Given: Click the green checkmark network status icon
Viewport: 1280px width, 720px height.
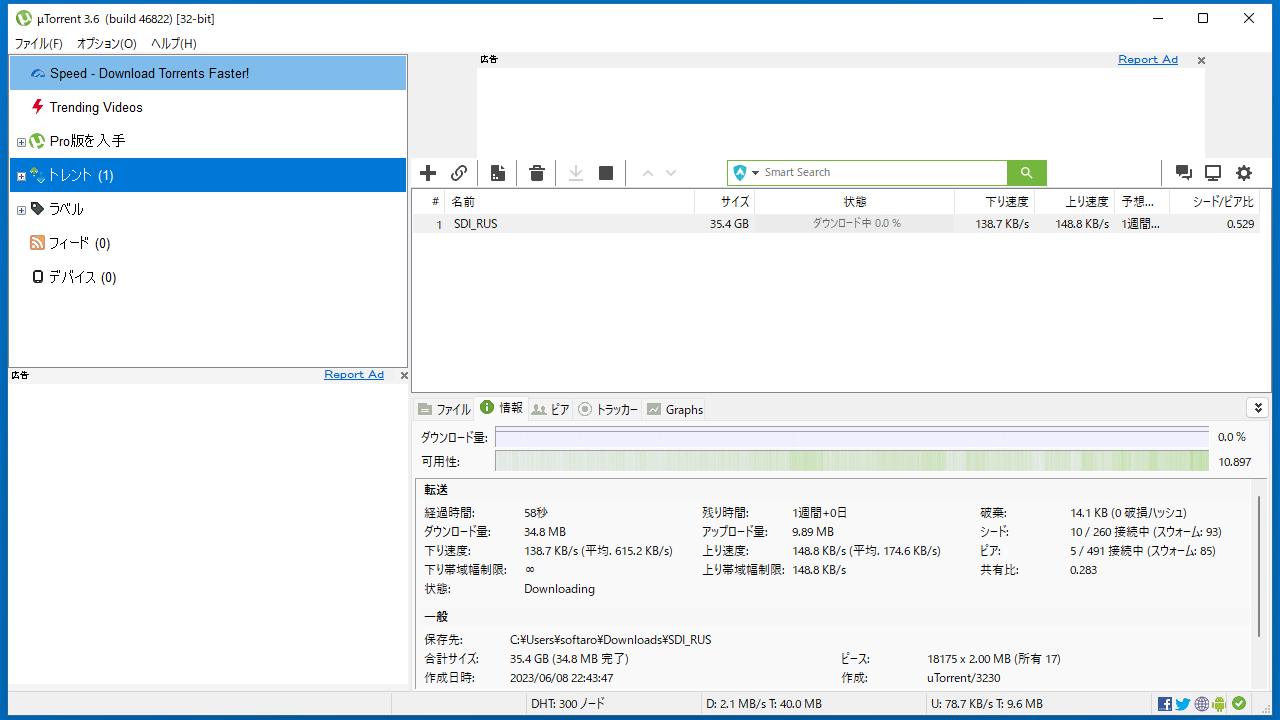Looking at the screenshot, I should [1239, 704].
